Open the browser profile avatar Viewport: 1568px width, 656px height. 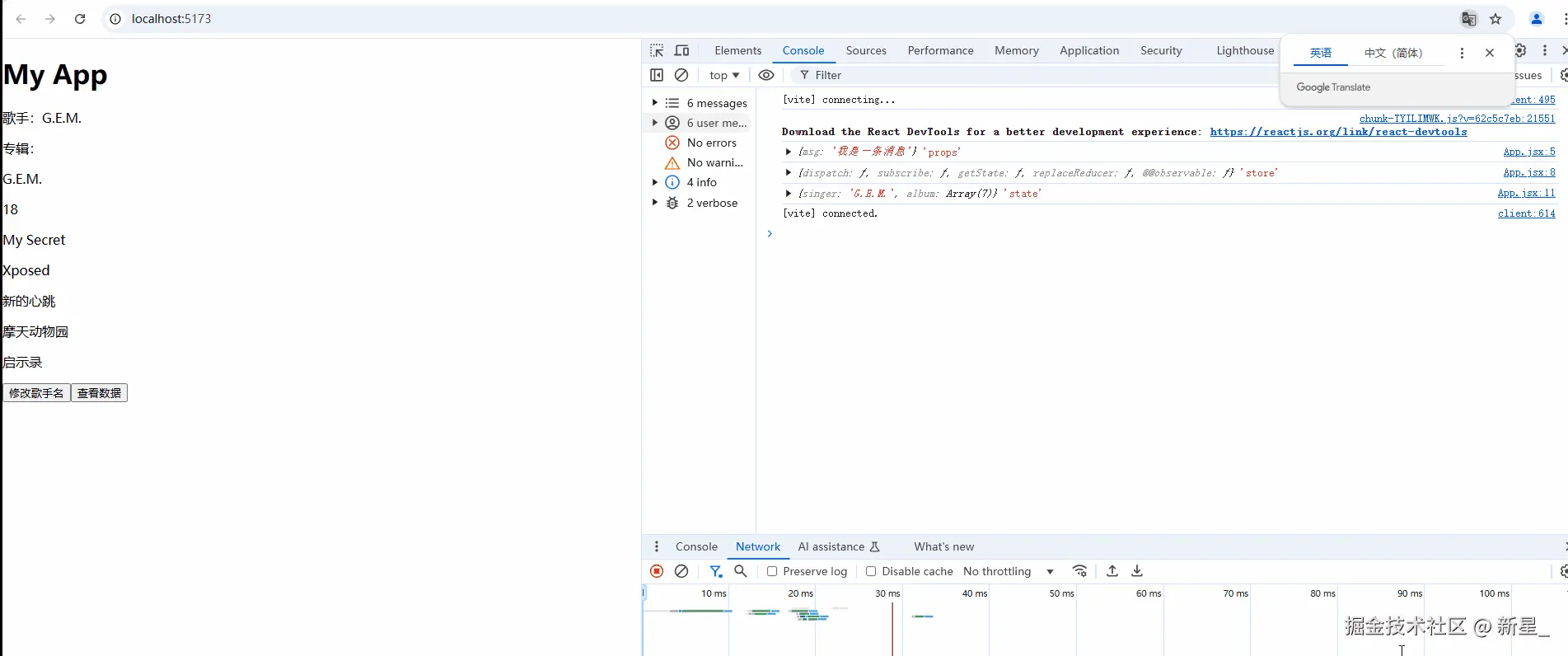[x=1536, y=19]
